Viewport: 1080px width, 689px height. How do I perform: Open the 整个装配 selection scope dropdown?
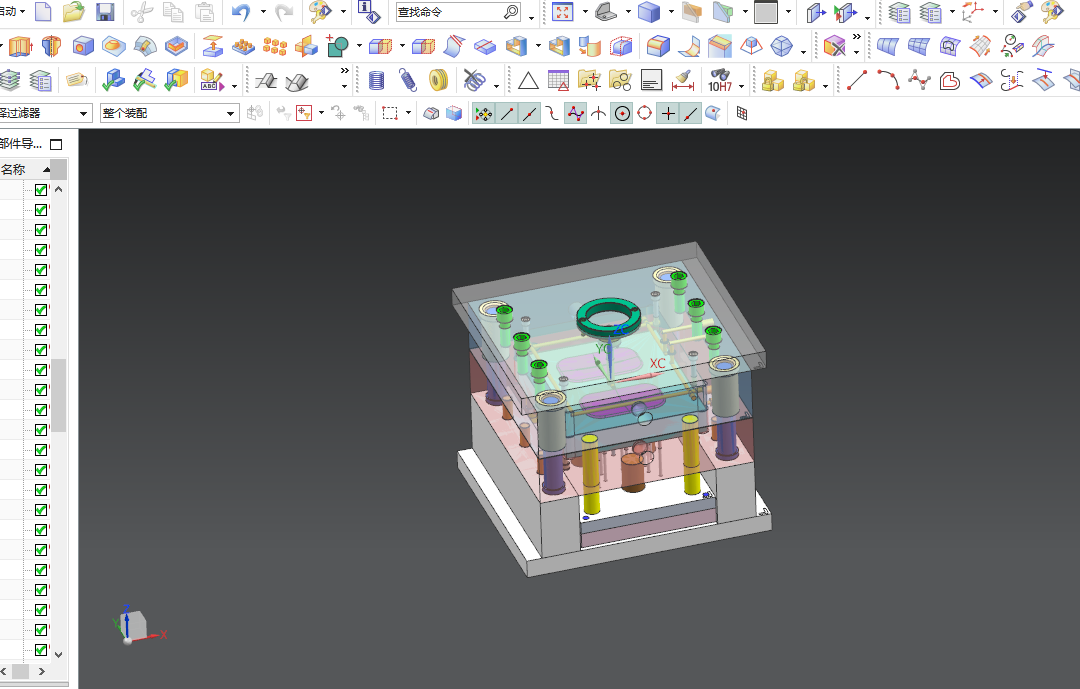(169, 113)
